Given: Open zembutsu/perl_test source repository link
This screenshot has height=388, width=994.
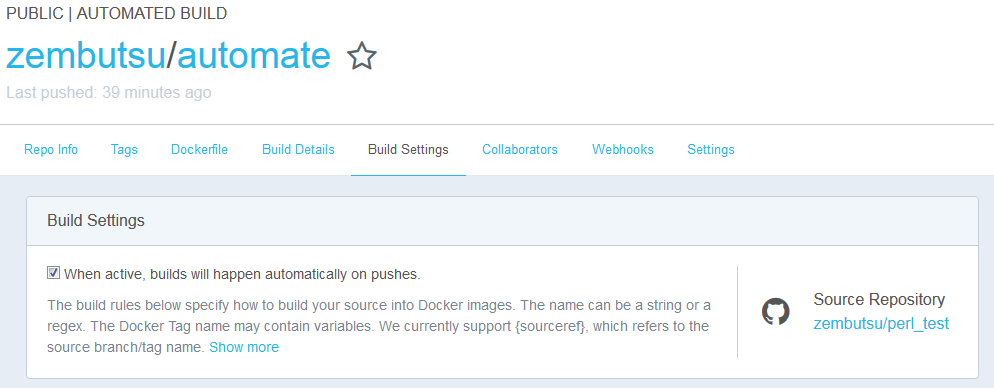Looking at the screenshot, I should (x=881, y=323).
